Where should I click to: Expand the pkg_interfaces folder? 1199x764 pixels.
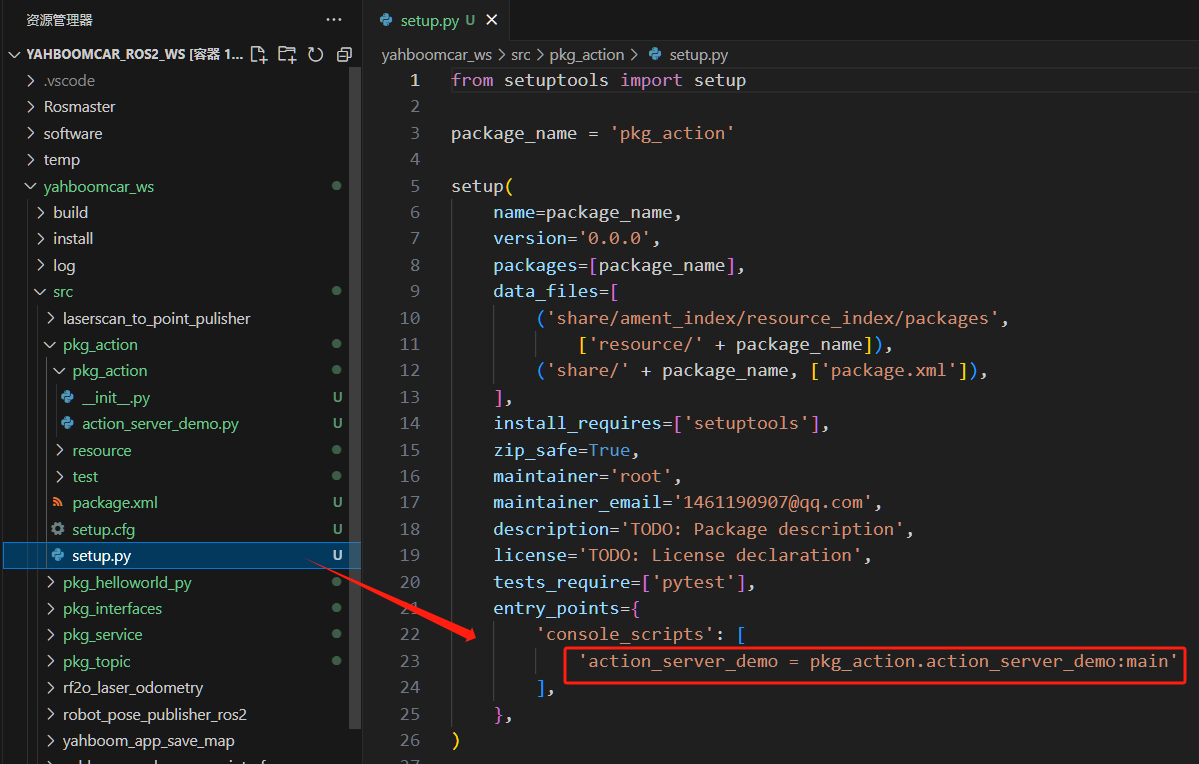50,608
